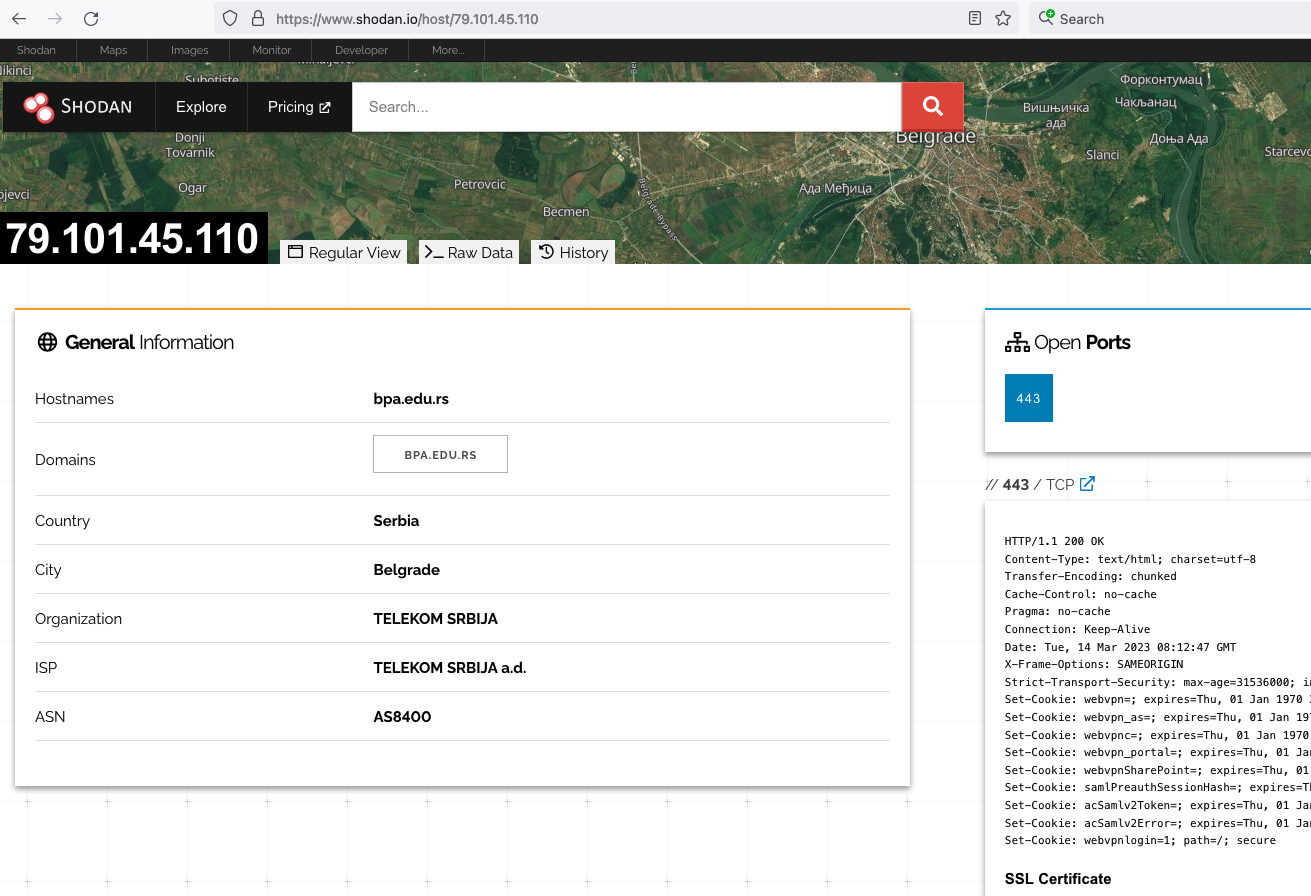Screen dimensions: 1311x896
Task: Reload the page with the refresh icon
Action: click(x=91, y=18)
